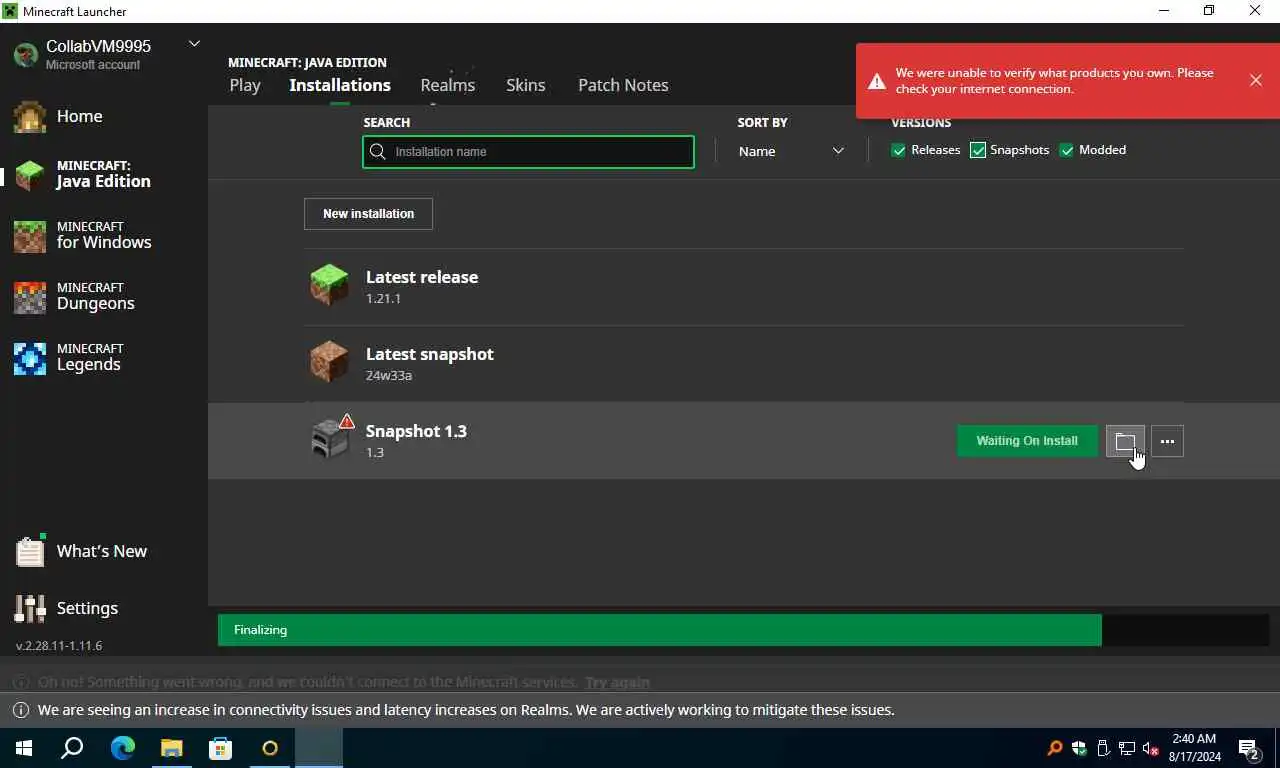Open the Sort By Name dropdown
The height and width of the screenshot is (768, 1280).
[791, 151]
